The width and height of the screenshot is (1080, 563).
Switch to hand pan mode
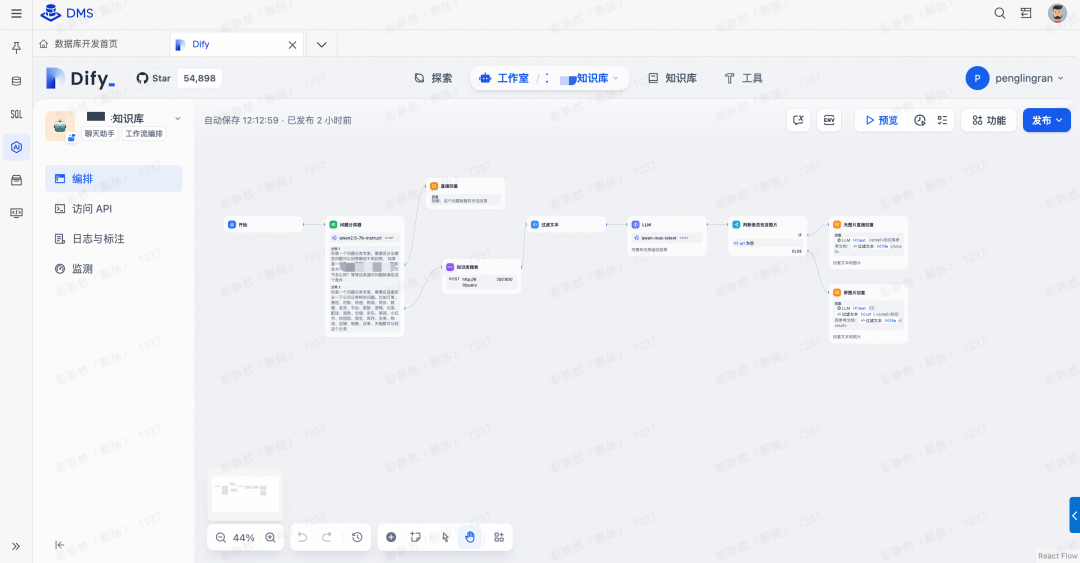pos(470,538)
